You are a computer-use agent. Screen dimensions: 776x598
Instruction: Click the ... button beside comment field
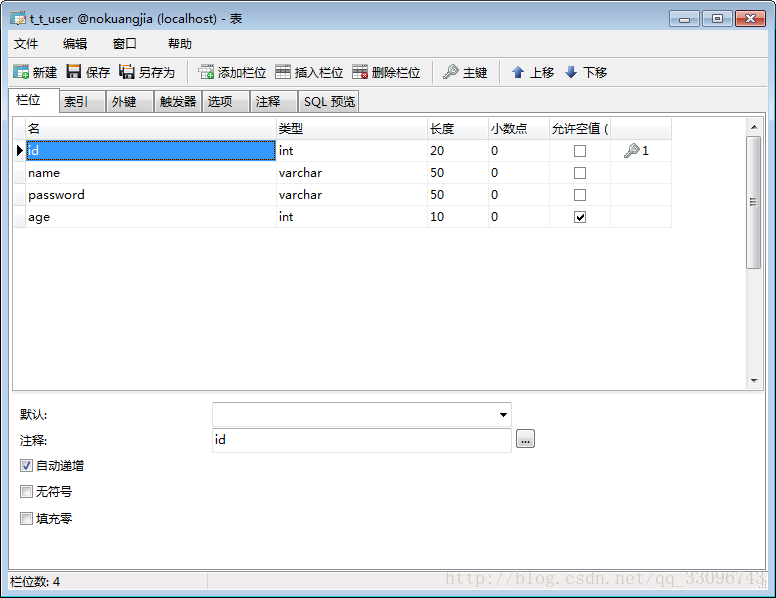pos(525,439)
